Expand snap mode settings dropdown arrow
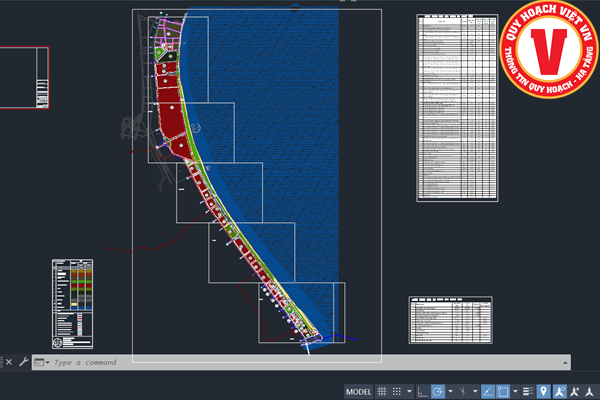 click(x=410, y=390)
